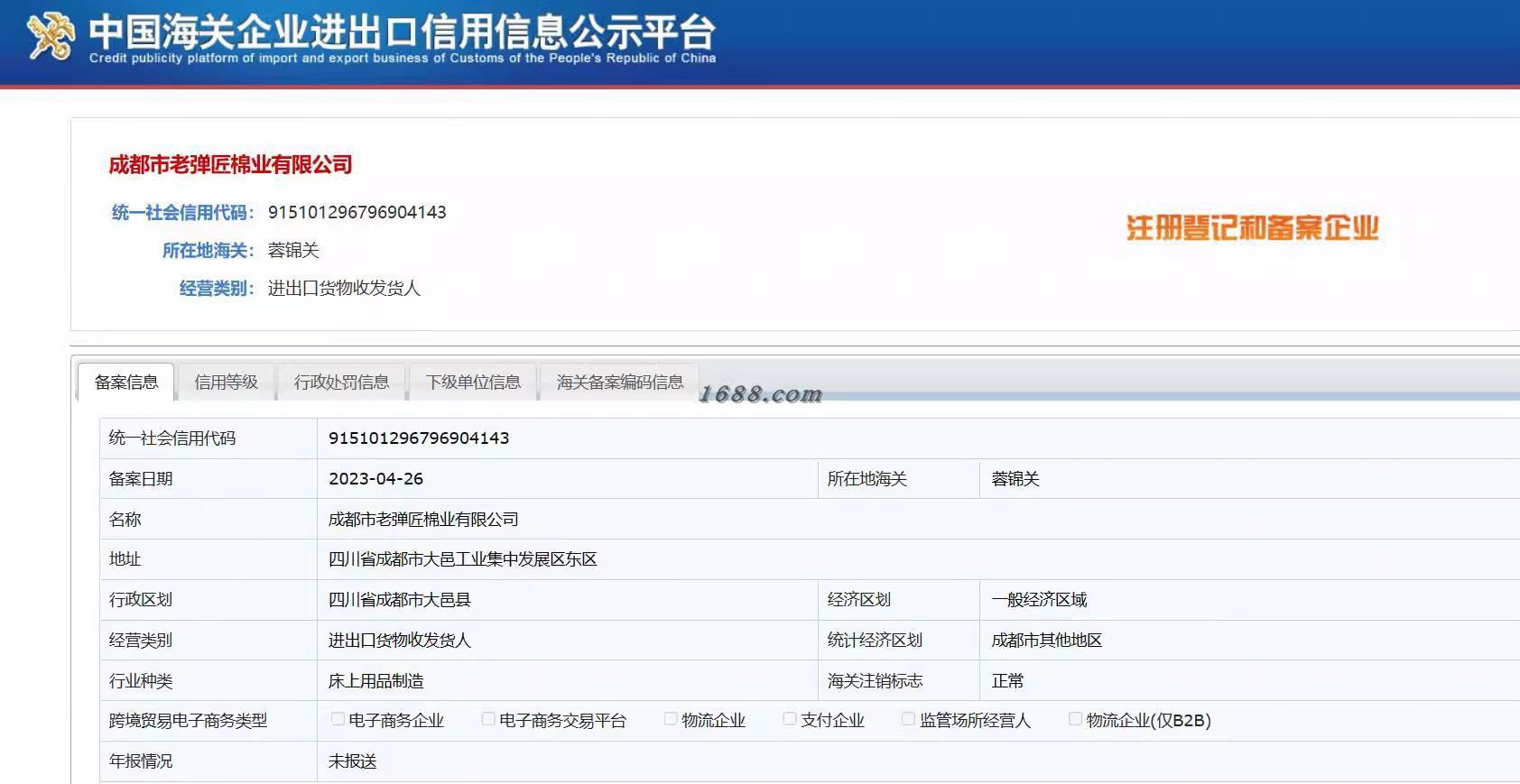Click the 海关注销标志 value 正常
Viewport: 1520px width, 784px height.
1007,681
